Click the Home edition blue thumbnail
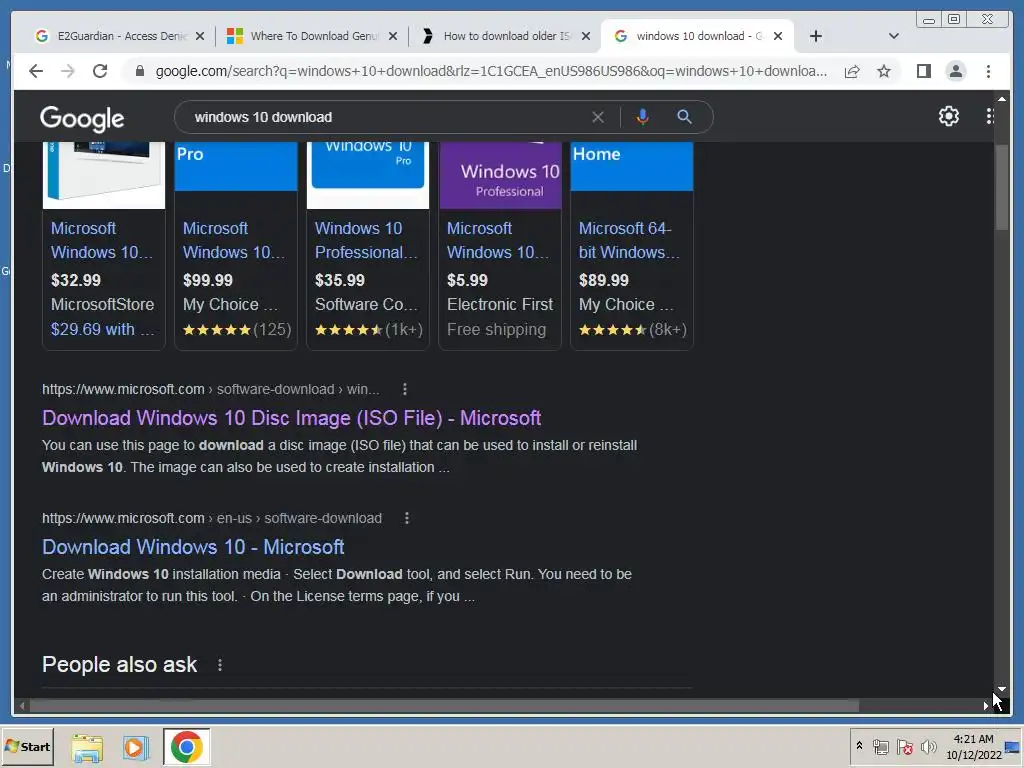Image resolution: width=1024 pixels, height=768 pixels. pyautogui.click(x=632, y=167)
